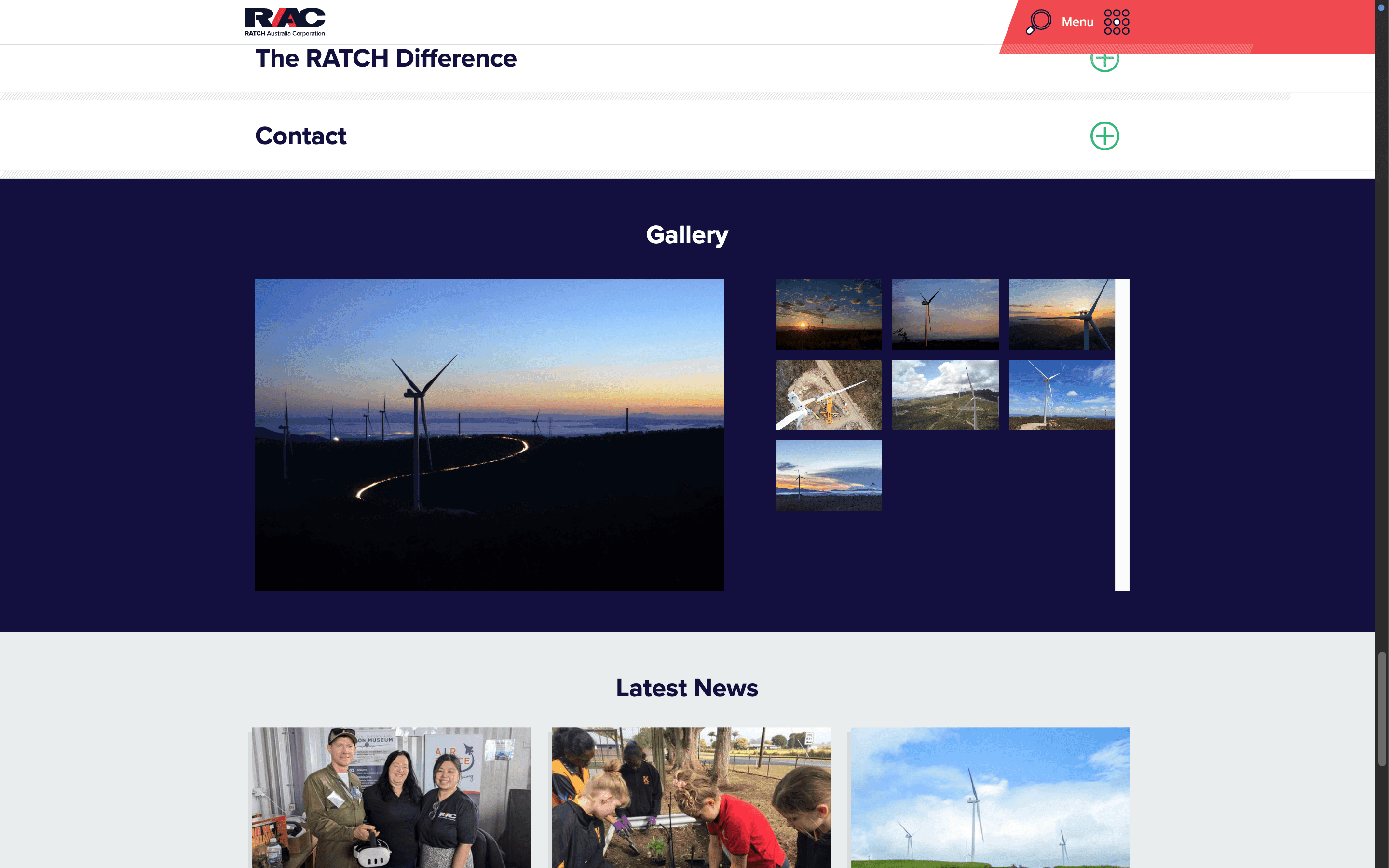Choose the close-up turbine sunset thumbnail
Image resolution: width=1389 pixels, height=868 pixels.
[x=1061, y=314]
